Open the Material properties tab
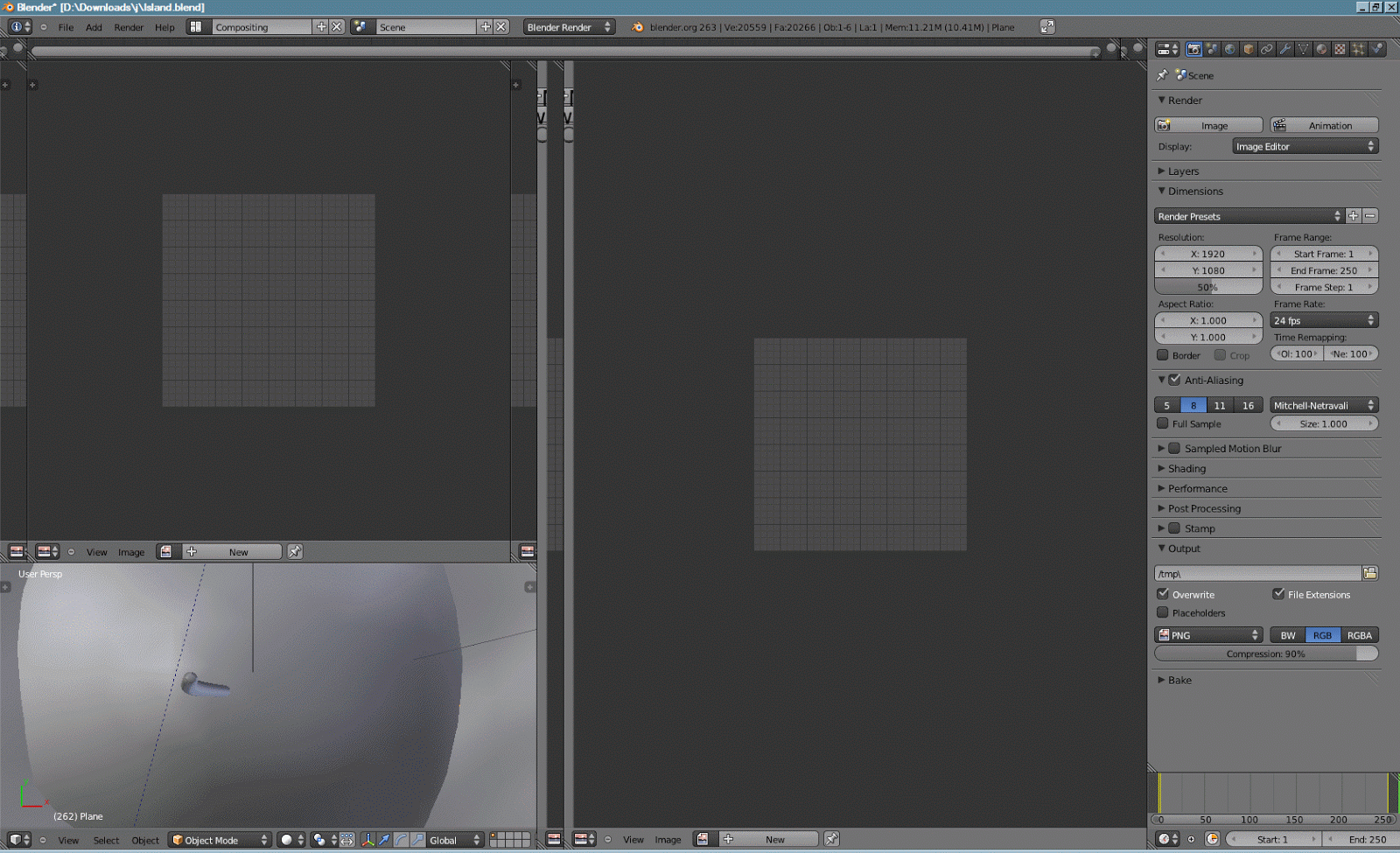This screenshot has height=853, width=1400. (1321, 49)
